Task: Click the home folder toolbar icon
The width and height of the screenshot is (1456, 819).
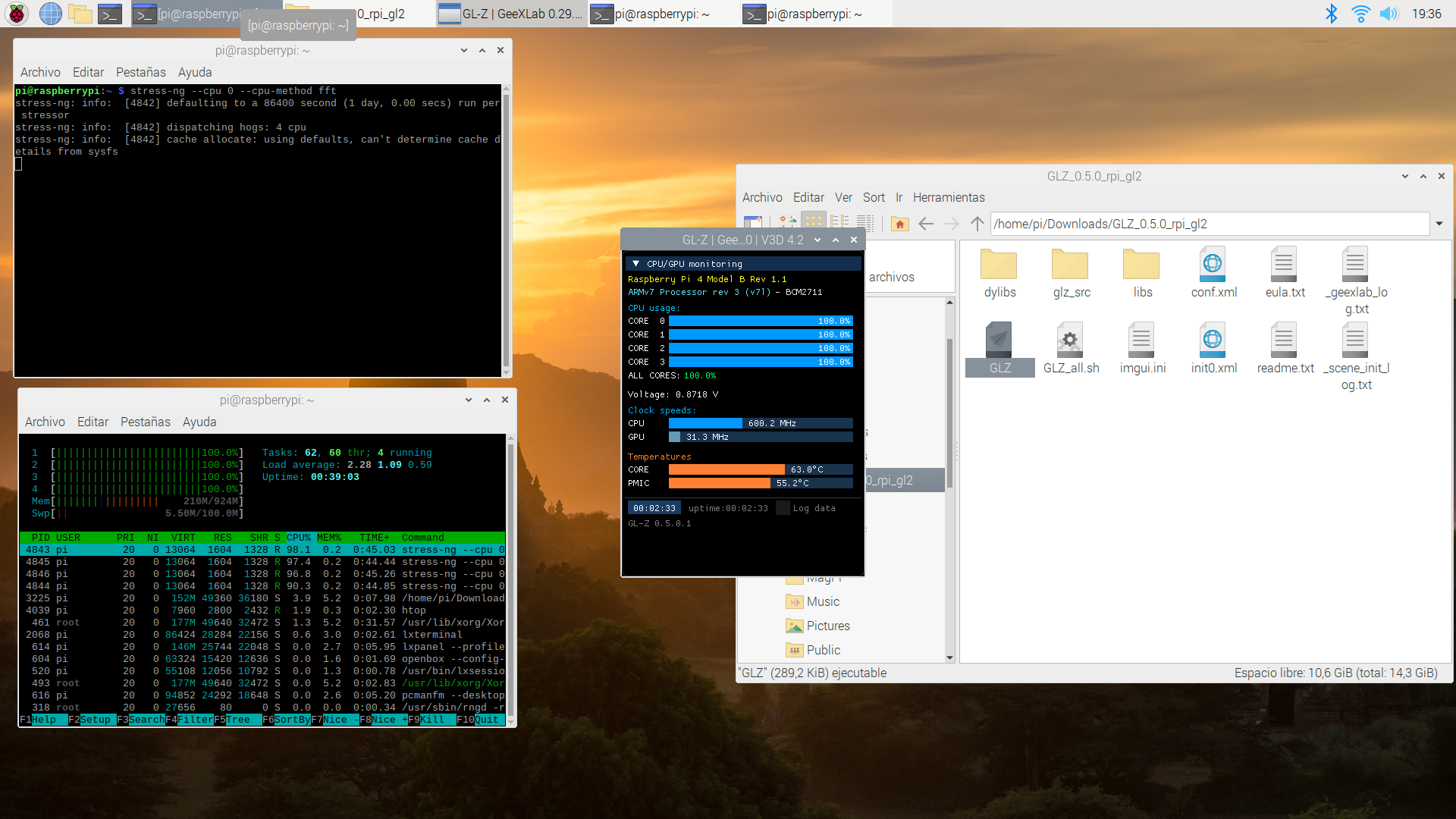Action: click(899, 224)
